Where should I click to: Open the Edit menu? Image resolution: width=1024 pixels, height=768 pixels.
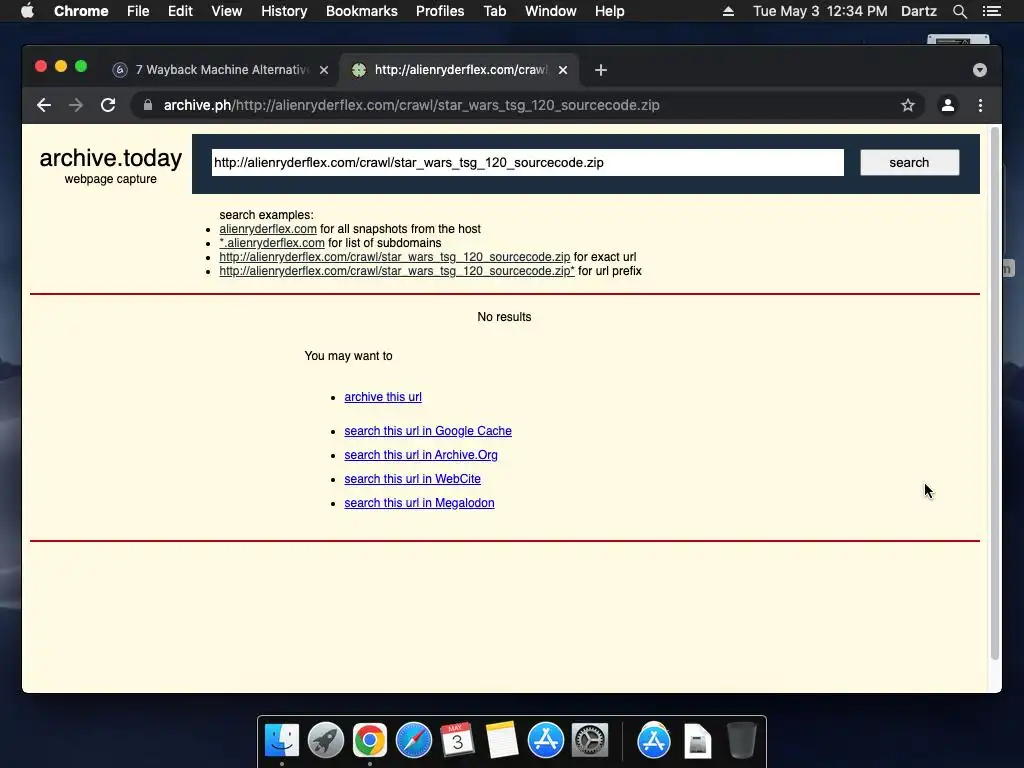180,11
